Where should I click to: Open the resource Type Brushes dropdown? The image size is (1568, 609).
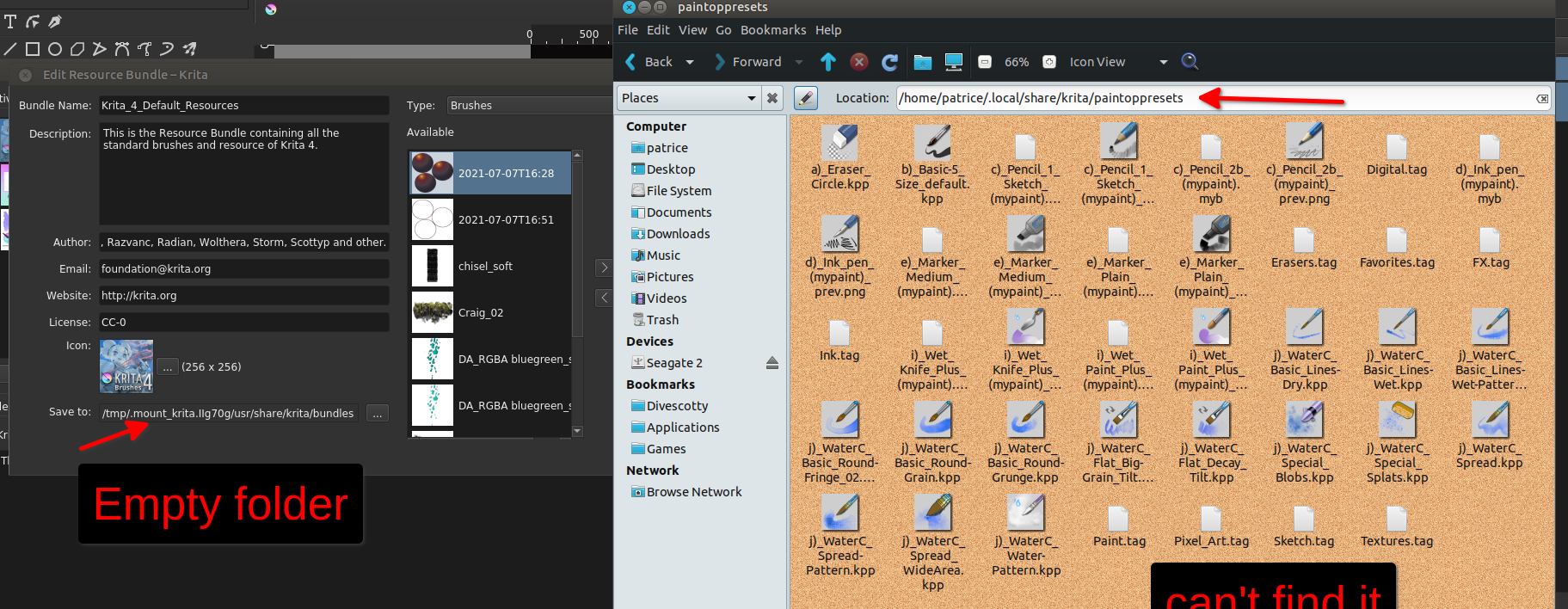coord(529,105)
